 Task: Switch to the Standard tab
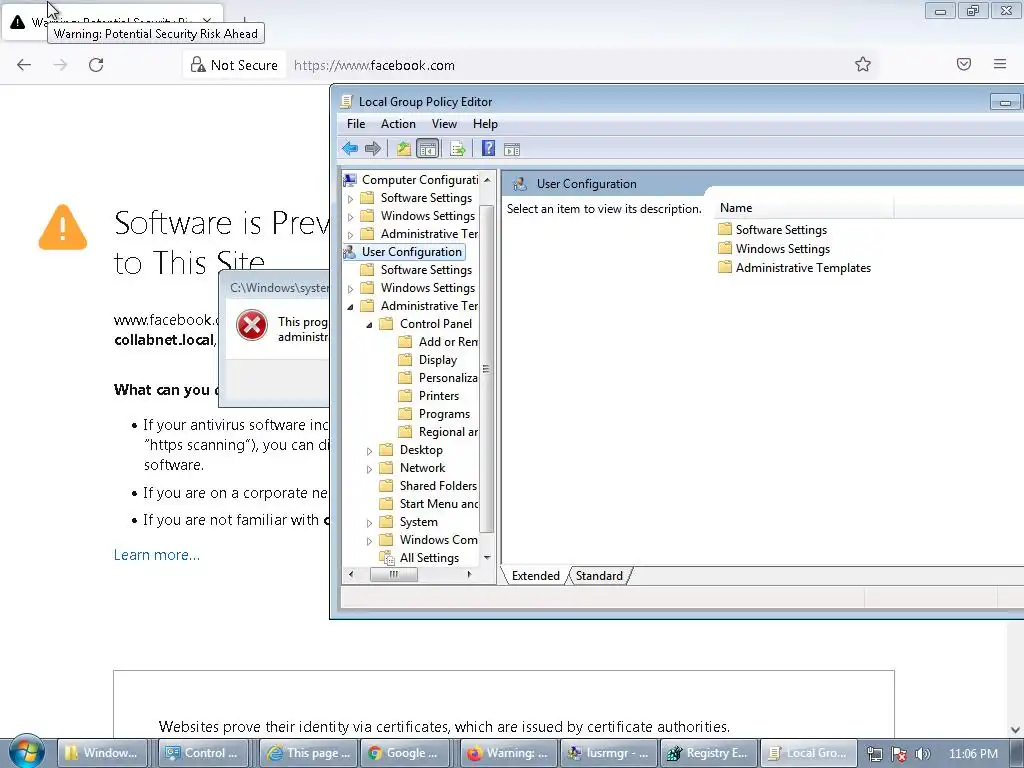tap(599, 575)
